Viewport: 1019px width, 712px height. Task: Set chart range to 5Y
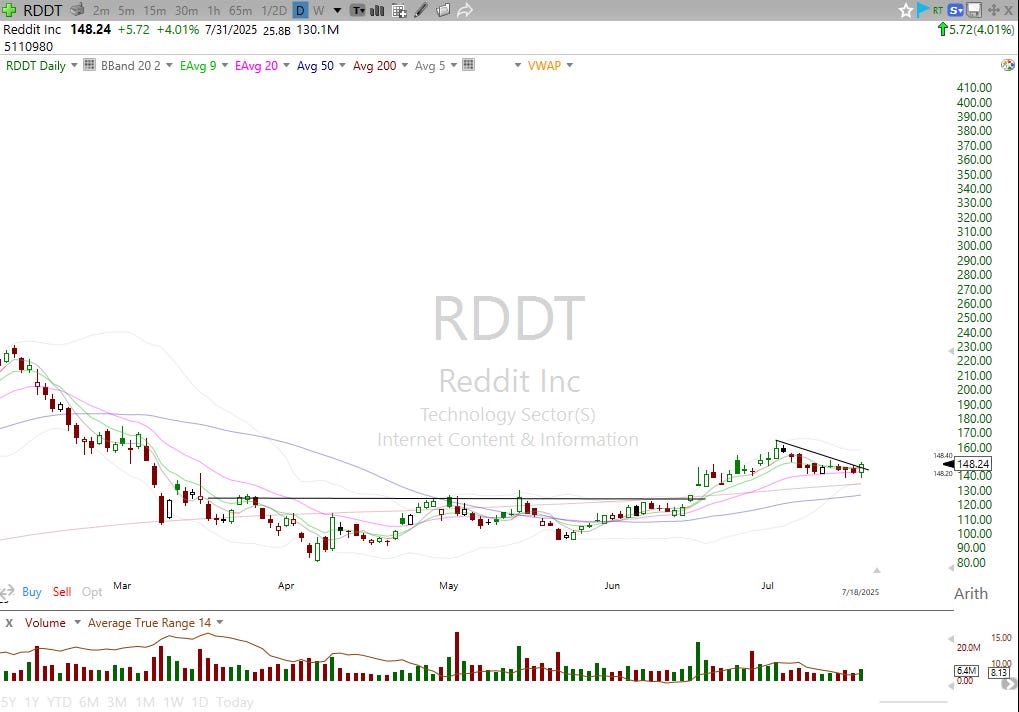click(x=8, y=702)
